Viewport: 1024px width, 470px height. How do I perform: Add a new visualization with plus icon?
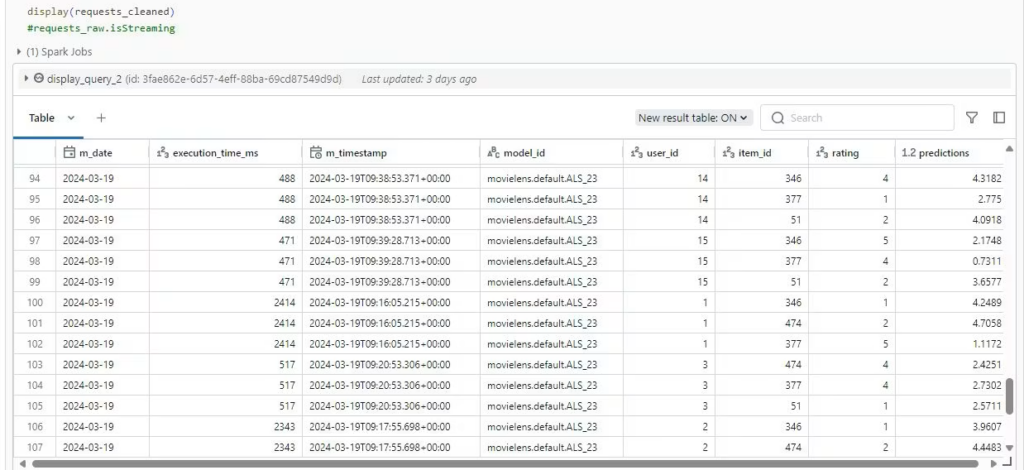pyautogui.click(x=100, y=118)
